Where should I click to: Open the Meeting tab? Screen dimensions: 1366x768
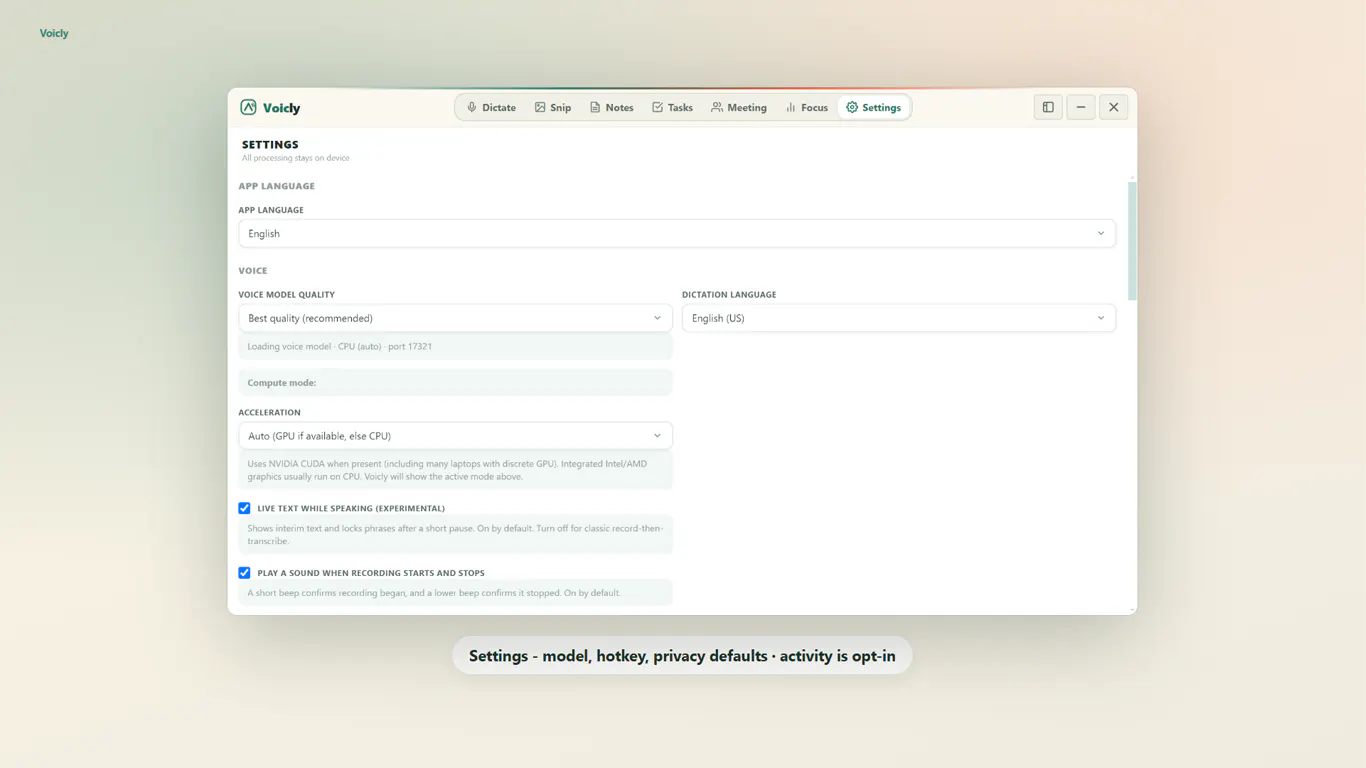739,107
